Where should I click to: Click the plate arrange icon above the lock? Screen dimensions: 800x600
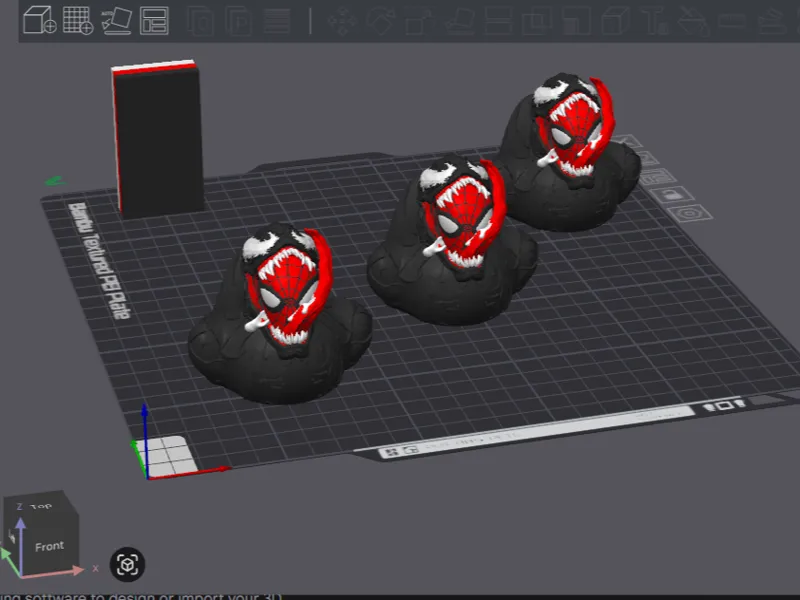(658, 177)
